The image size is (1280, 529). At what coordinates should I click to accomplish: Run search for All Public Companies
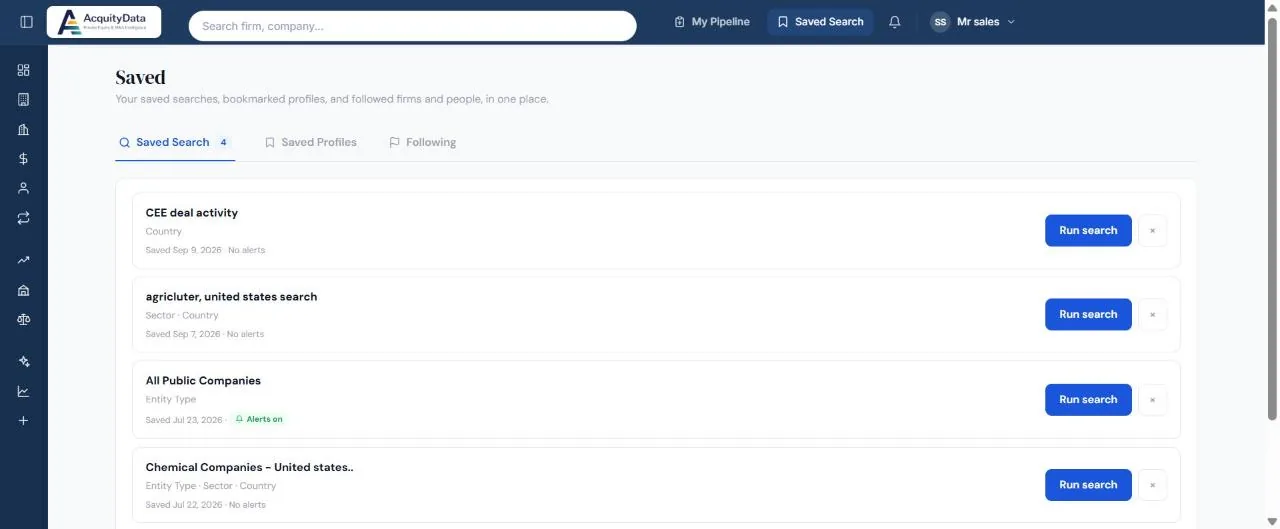point(1088,399)
